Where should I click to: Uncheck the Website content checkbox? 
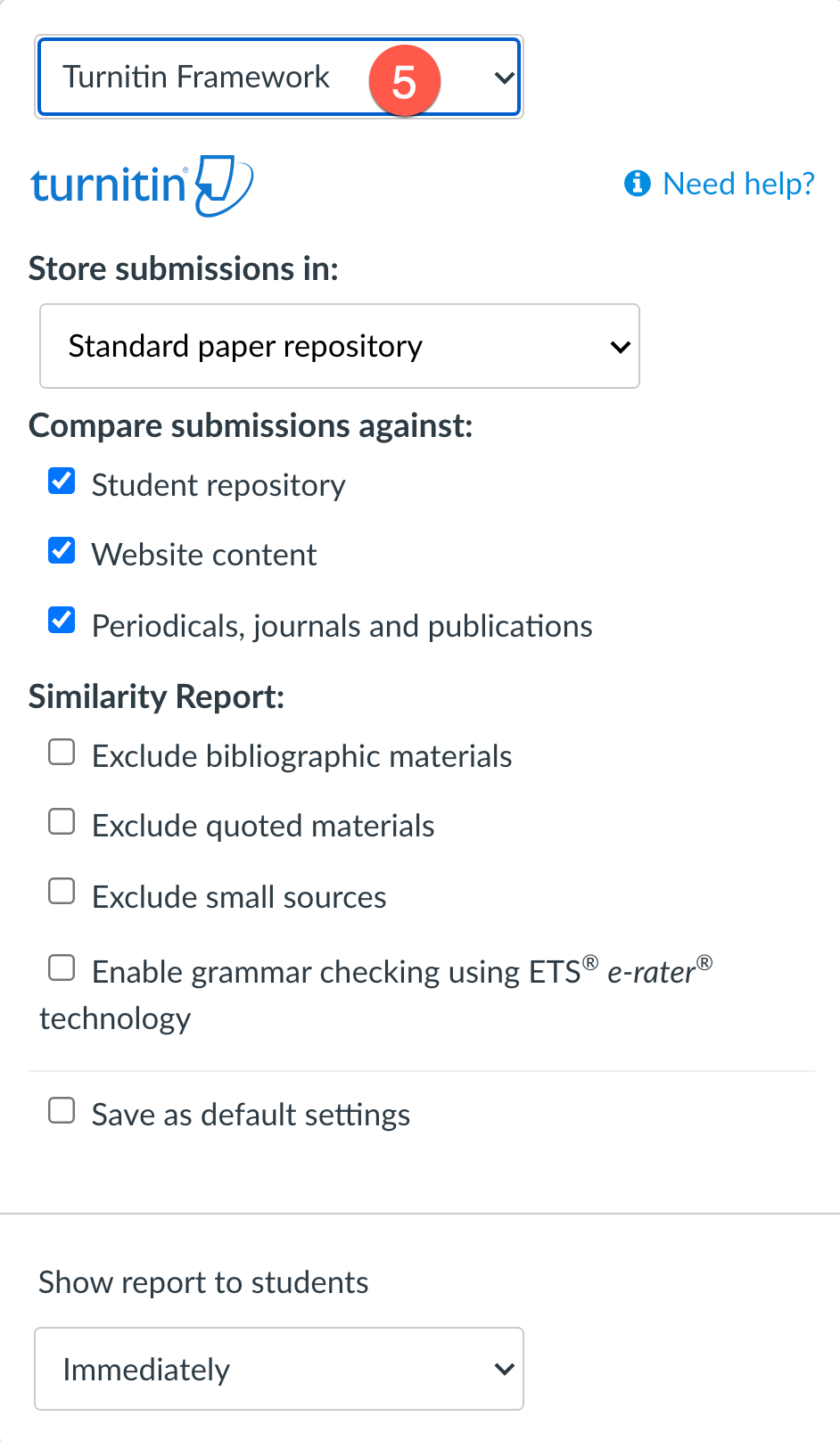click(62, 551)
